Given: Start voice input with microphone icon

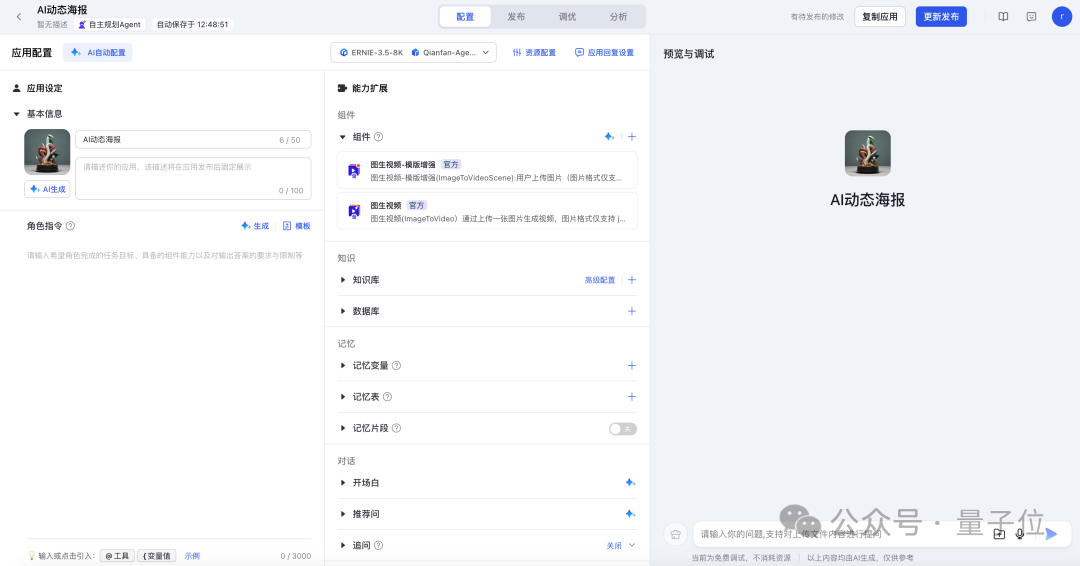Looking at the screenshot, I should point(1019,534).
